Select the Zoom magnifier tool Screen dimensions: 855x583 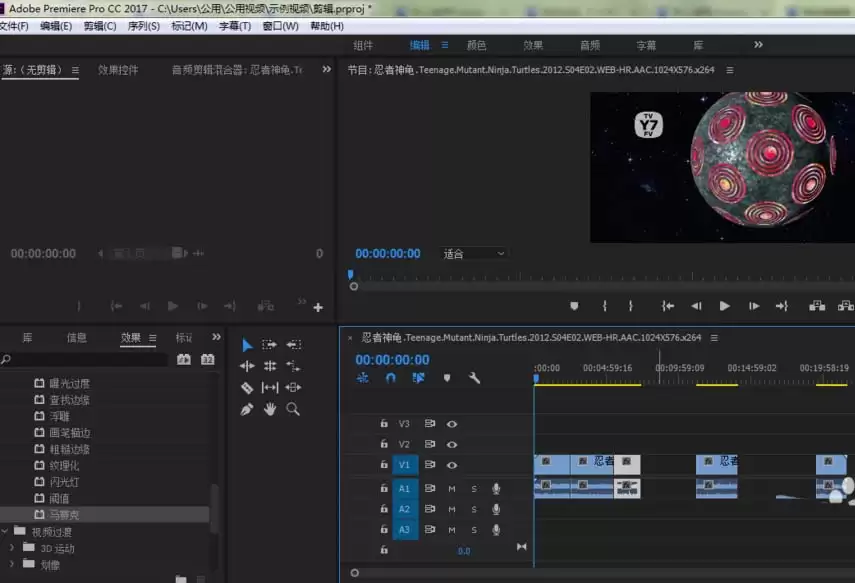pos(293,409)
